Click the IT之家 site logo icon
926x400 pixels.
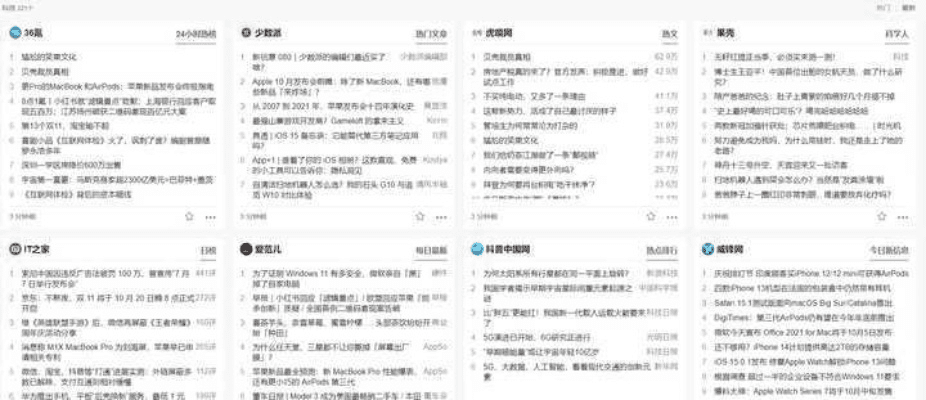click(x=15, y=249)
